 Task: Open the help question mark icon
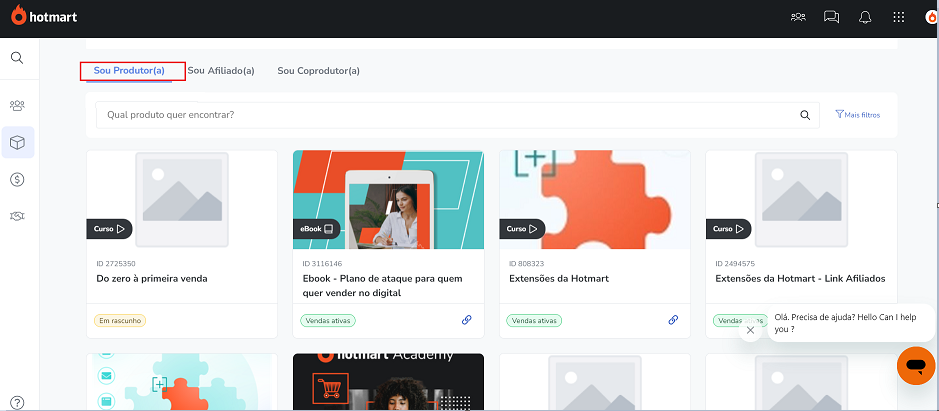[x=17, y=402]
